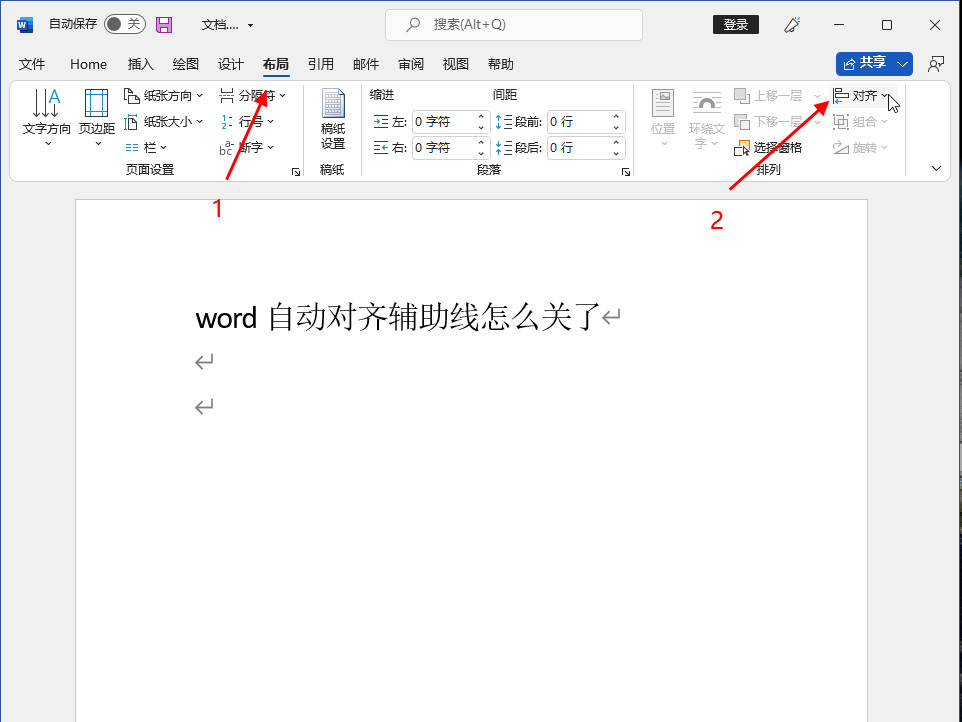
Task: Click the Save icon in title bar
Action: point(164,25)
